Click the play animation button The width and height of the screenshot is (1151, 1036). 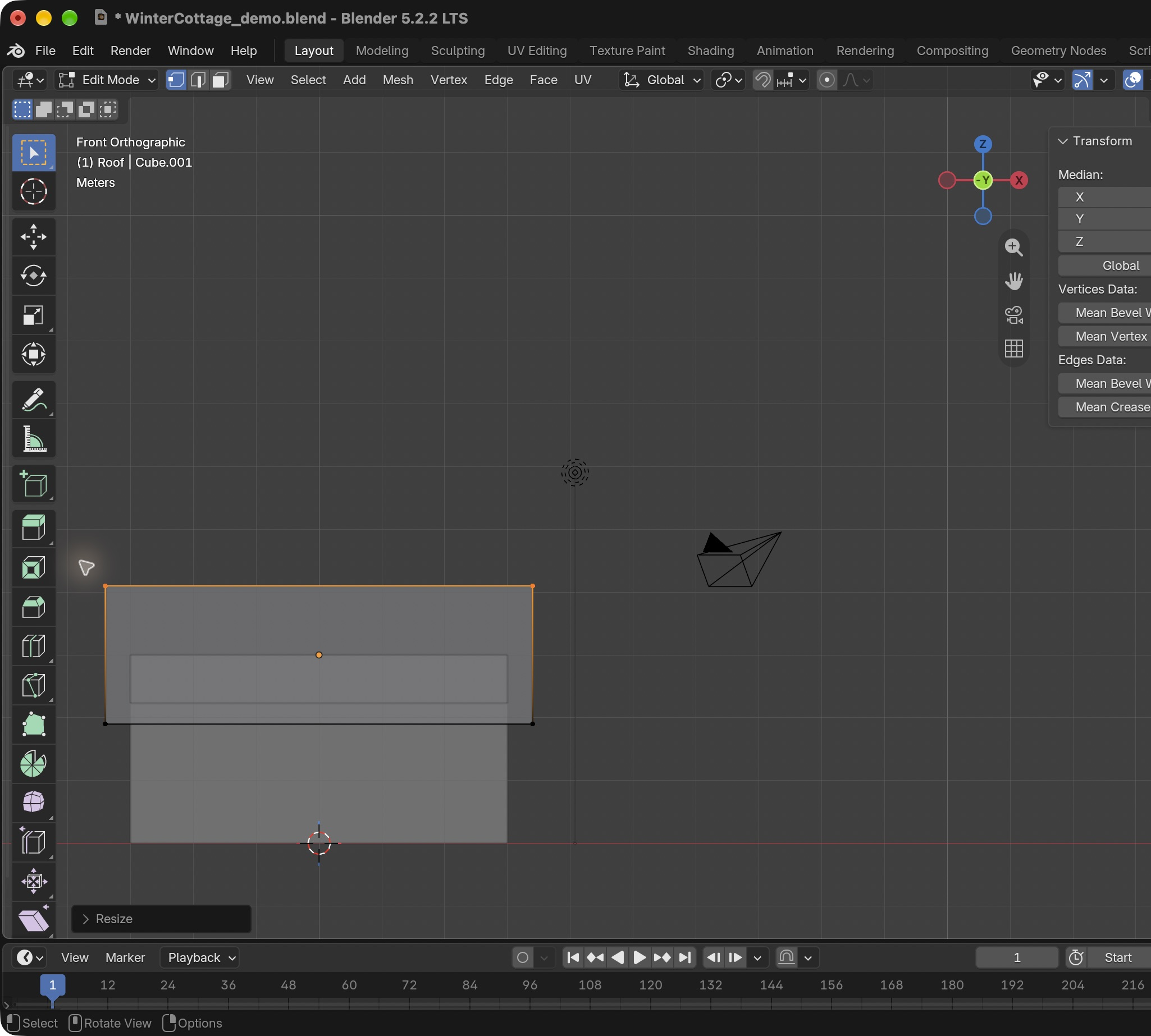640,957
